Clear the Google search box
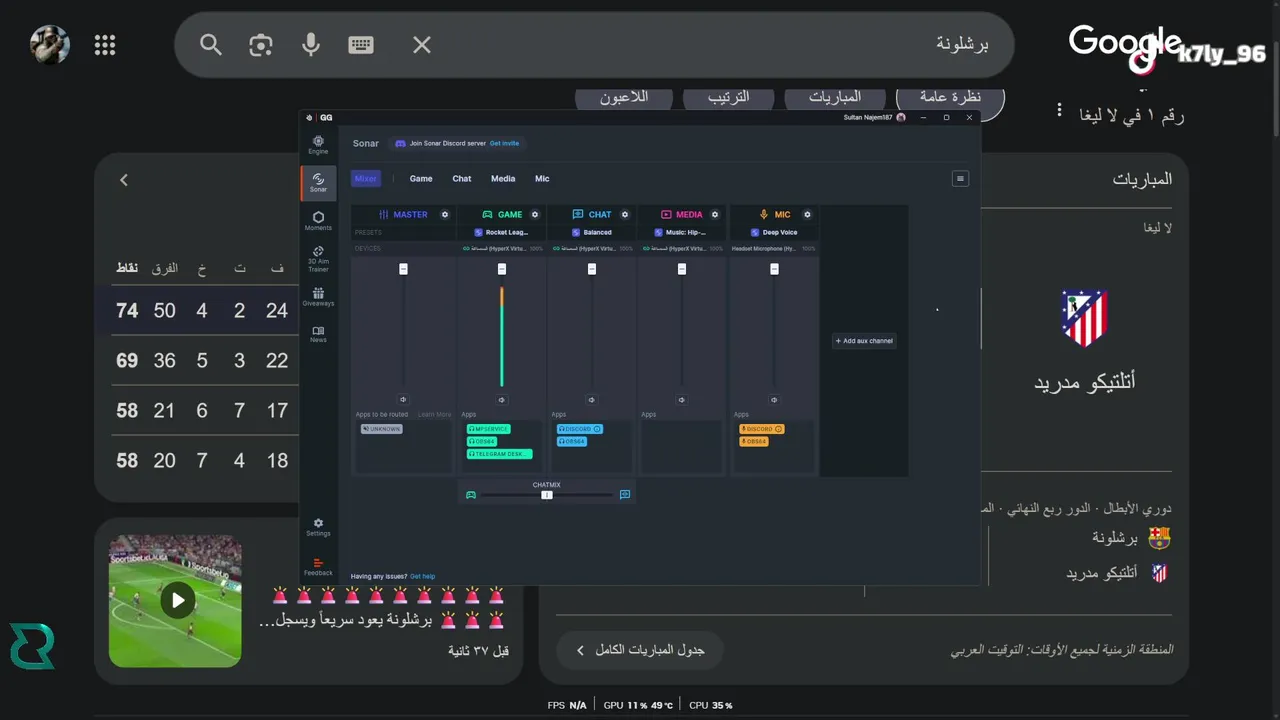The width and height of the screenshot is (1280, 720). point(422,45)
